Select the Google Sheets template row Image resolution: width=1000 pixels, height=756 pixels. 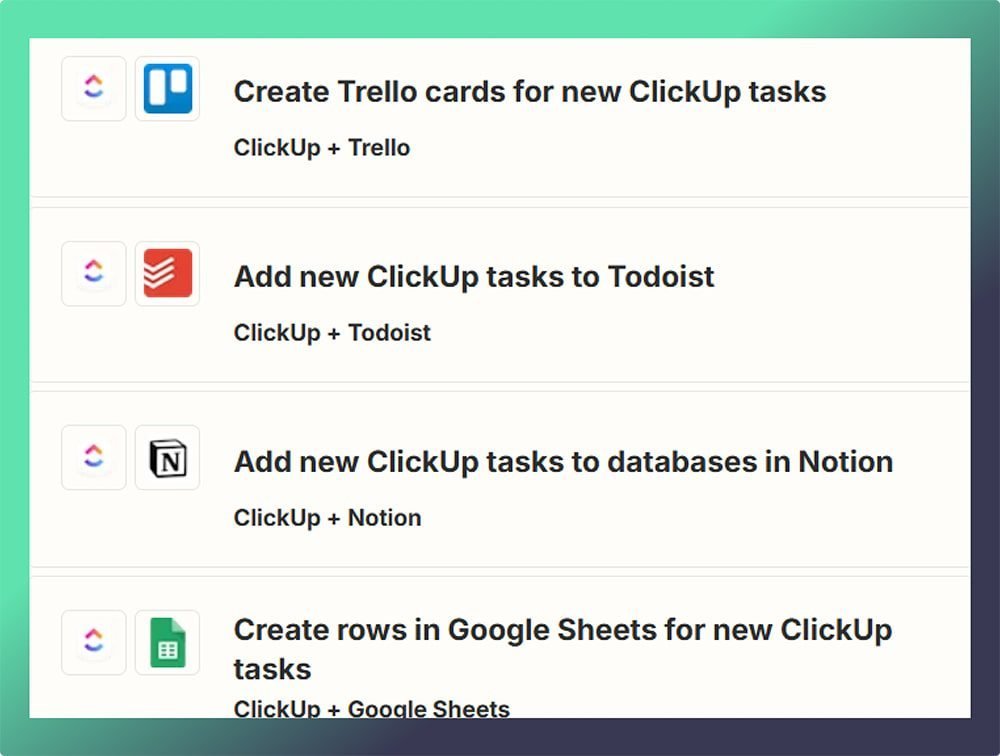[x=500, y=650]
